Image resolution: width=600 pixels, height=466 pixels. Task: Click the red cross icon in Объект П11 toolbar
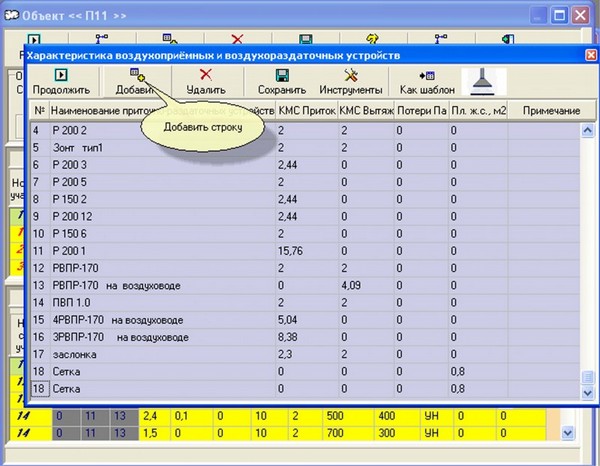[237, 39]
